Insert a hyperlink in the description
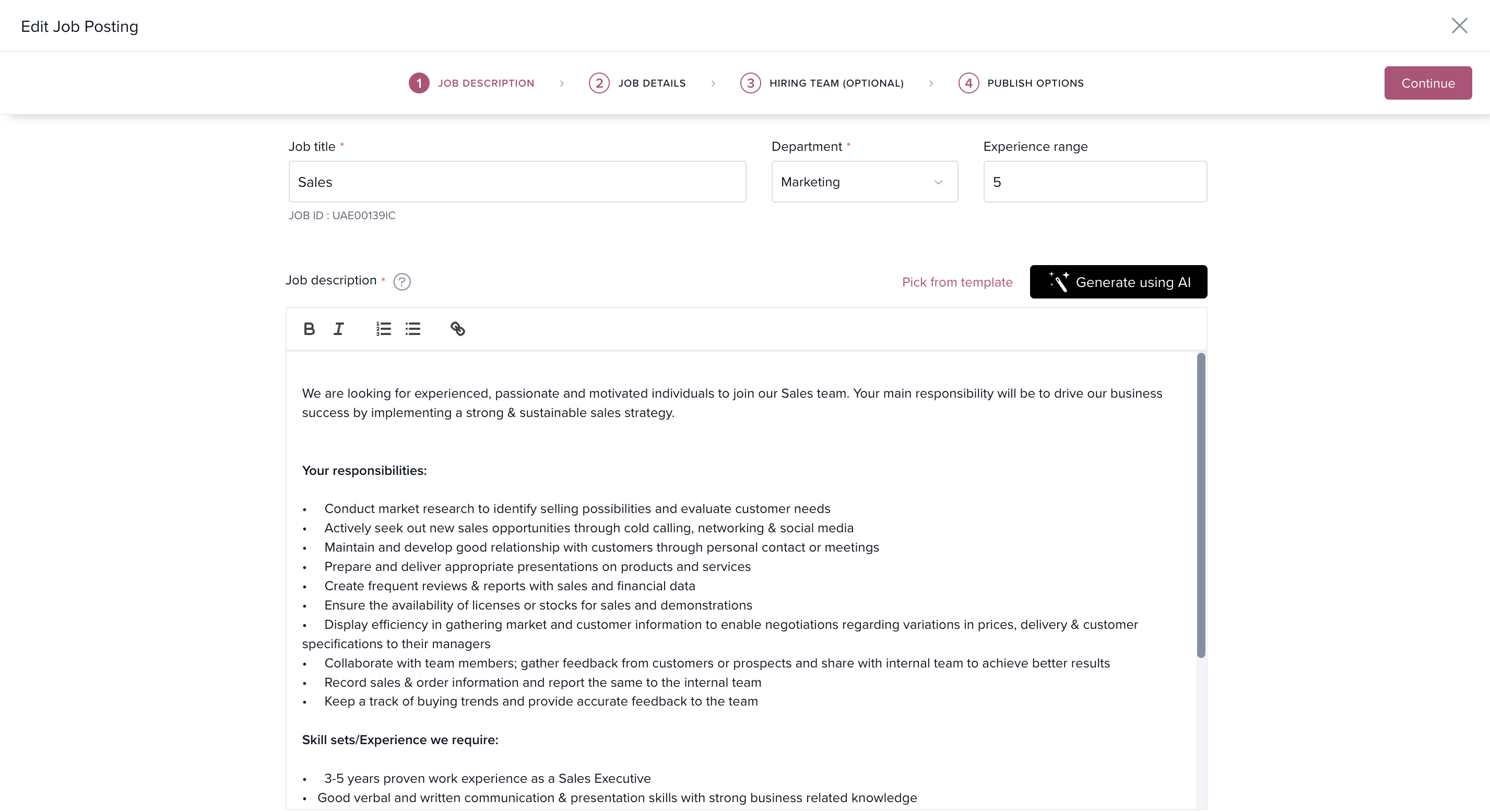The width and height of the screenshot is (1490, 812). [x=457, y=329]
